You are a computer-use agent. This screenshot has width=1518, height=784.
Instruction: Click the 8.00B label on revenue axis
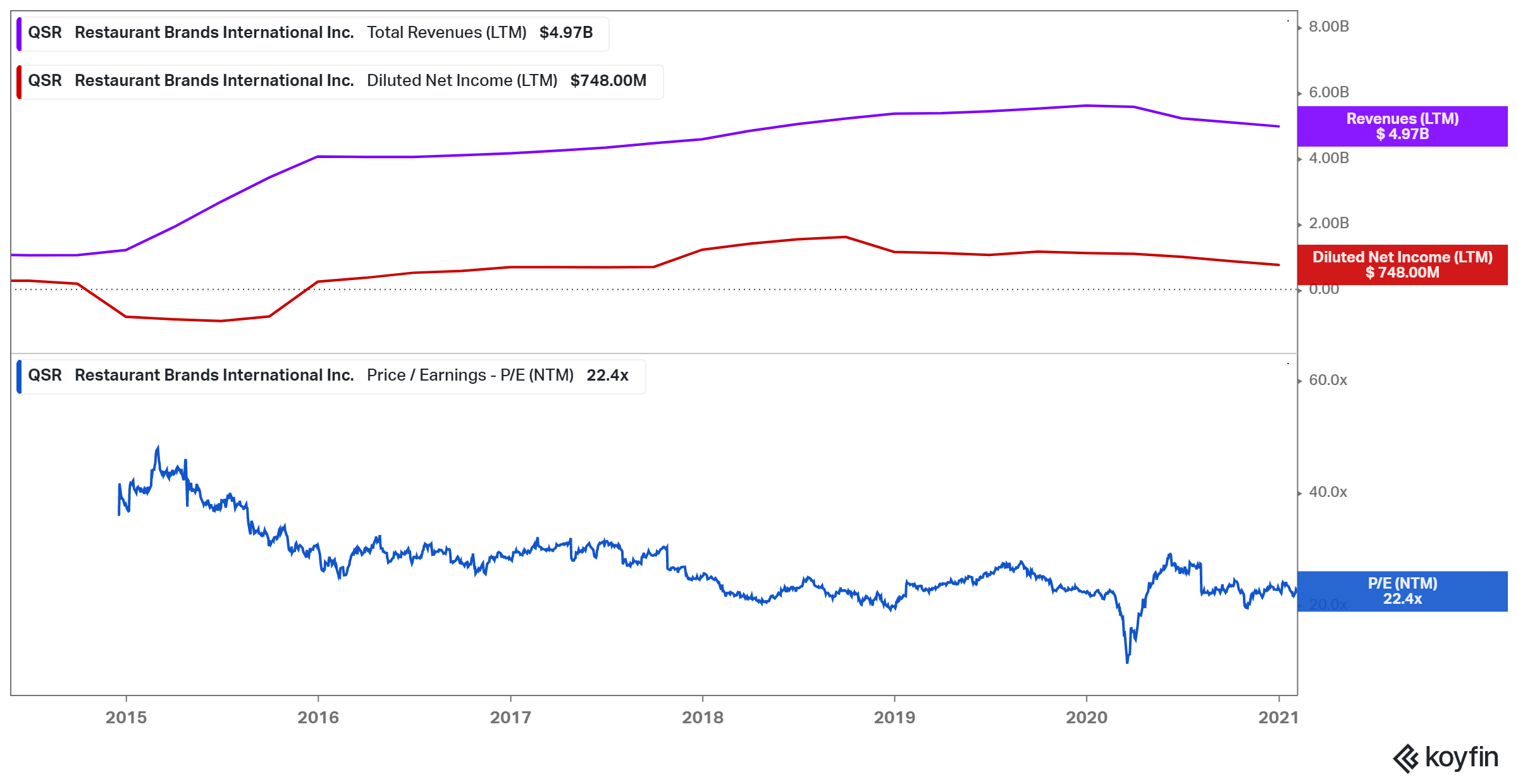tap(1328, 27)
